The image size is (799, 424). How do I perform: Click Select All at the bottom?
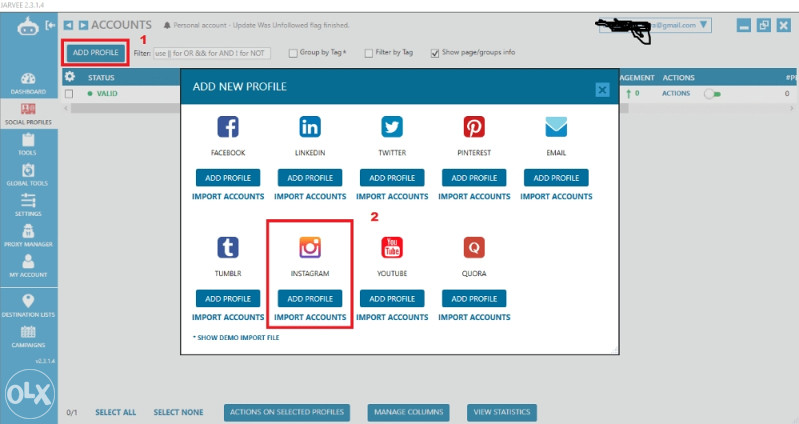point(116,412)
